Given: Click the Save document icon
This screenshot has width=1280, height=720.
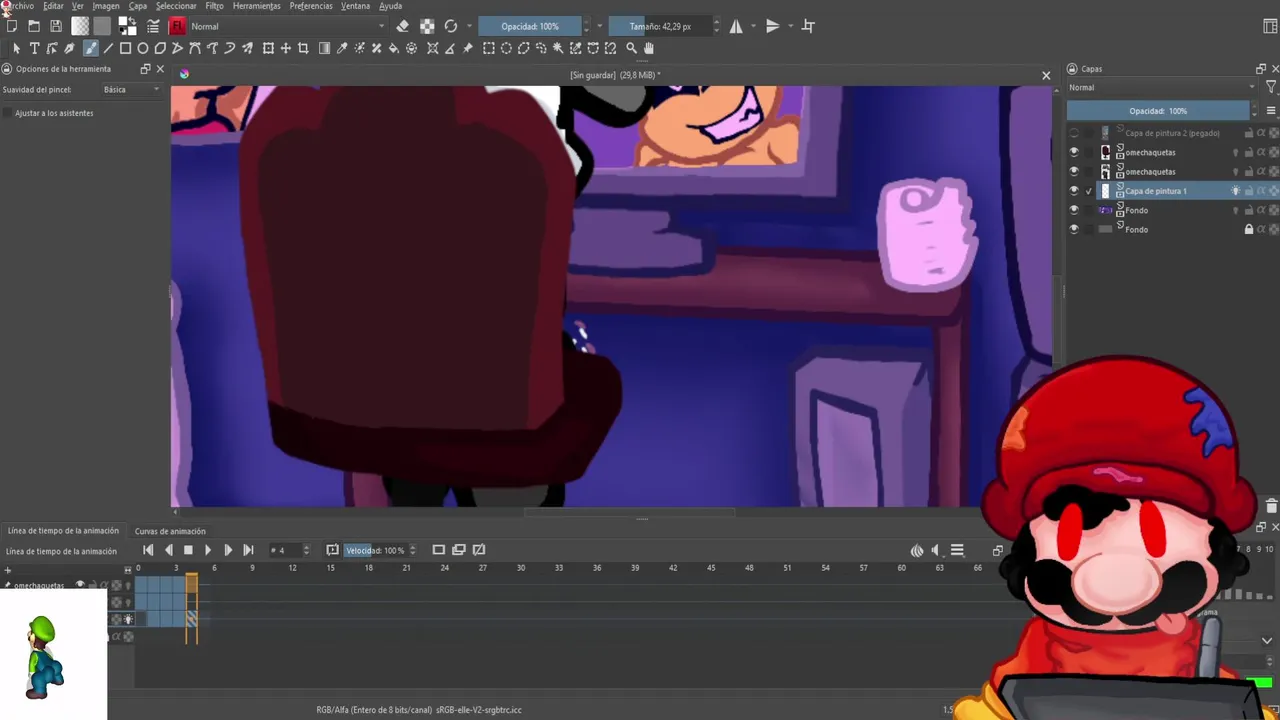Looking at the screenshot, I should tap(56, 26).
